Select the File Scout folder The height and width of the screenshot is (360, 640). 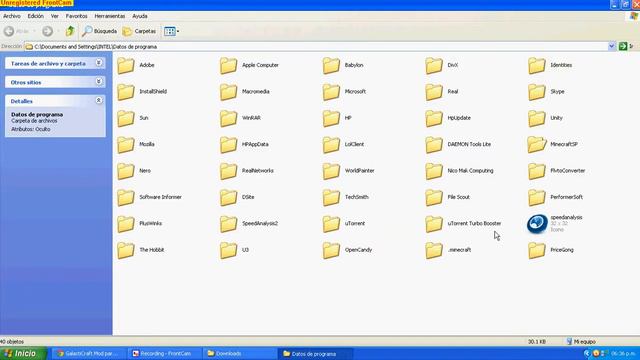(x=448, y=197)
